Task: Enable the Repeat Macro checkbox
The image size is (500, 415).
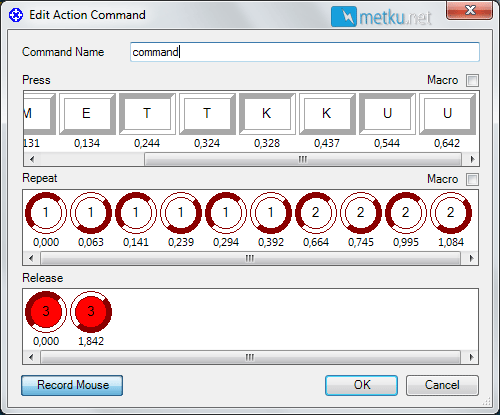Action: click(472, 179)
